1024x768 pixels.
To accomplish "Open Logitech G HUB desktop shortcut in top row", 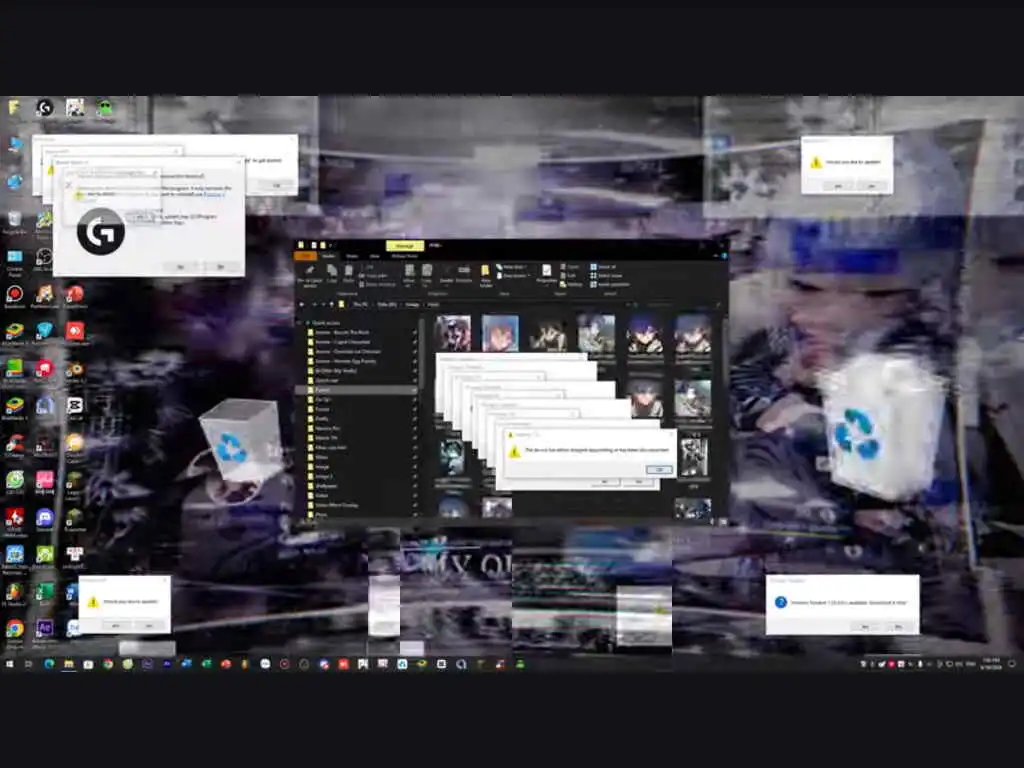I will click(x=44, y=108).
